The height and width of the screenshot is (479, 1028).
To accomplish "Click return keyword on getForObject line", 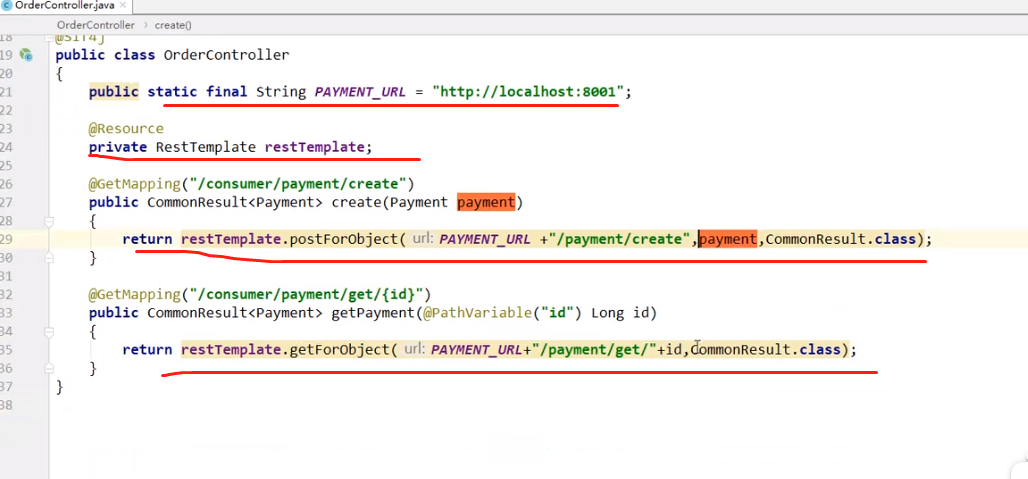I will (148, 349).
